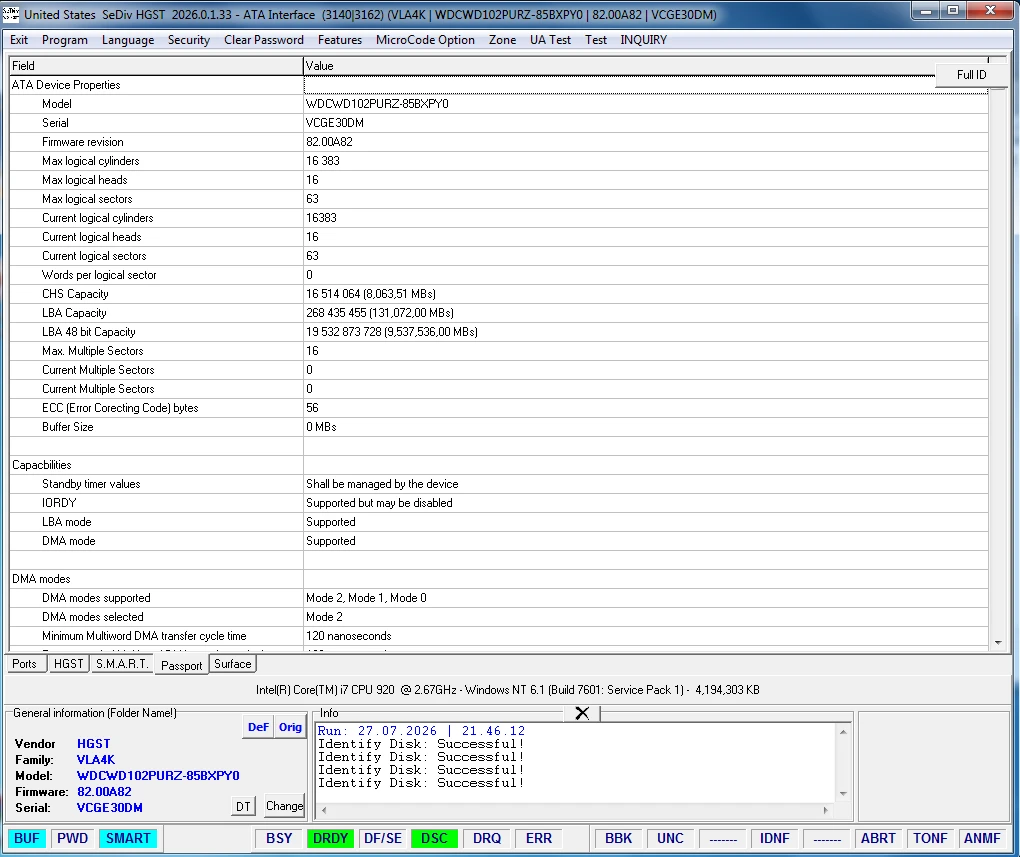Click the DRQ status flag

(487, 838)
